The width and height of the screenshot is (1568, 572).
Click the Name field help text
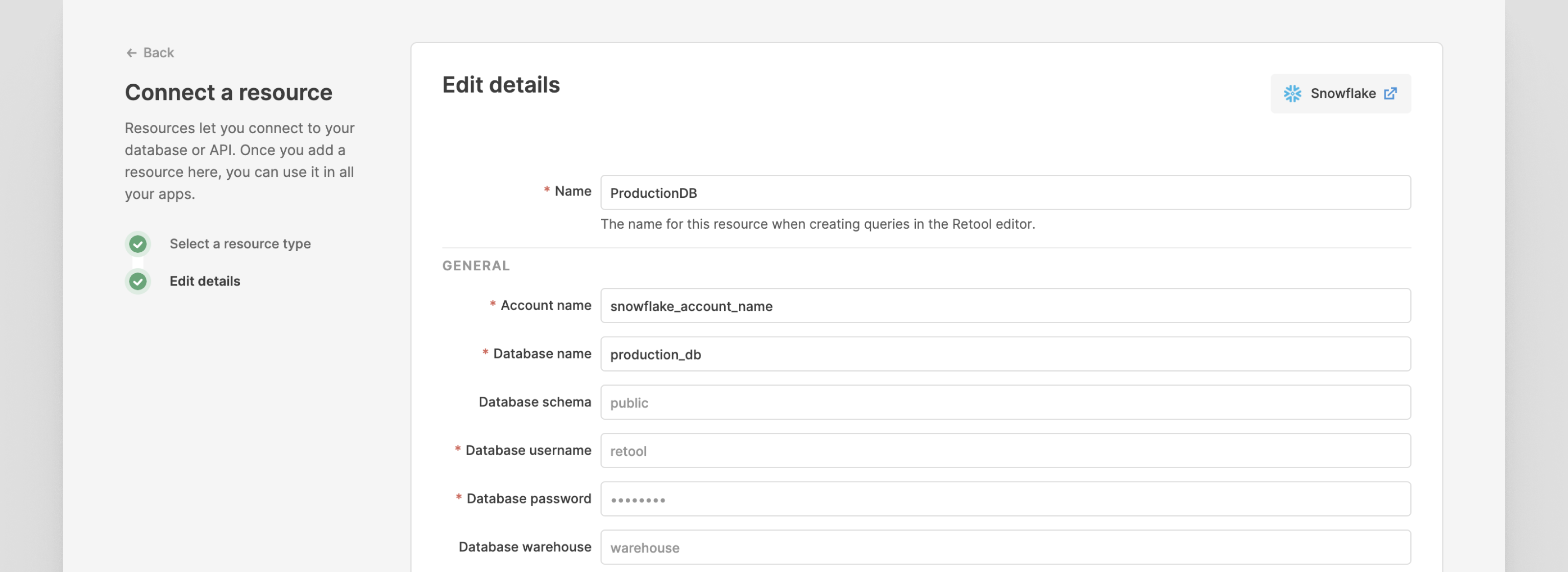pyautogui.click(x=817, y=224)
